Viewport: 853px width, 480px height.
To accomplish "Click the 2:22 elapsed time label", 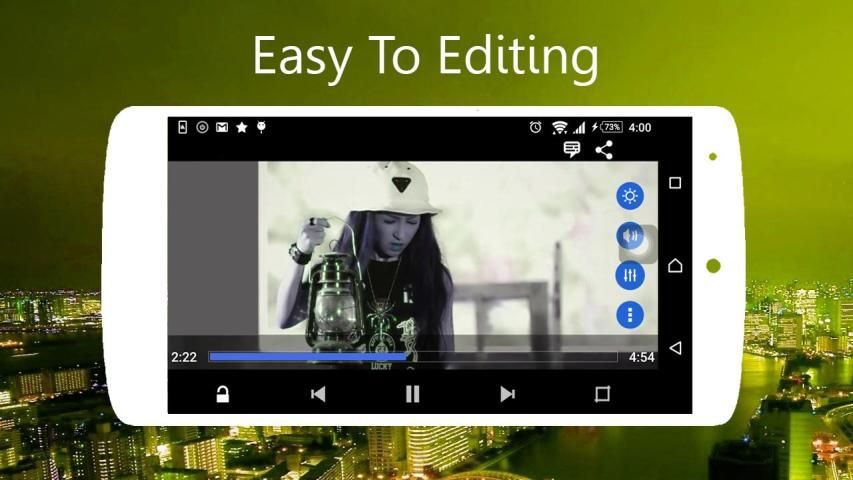I will 184,357.
